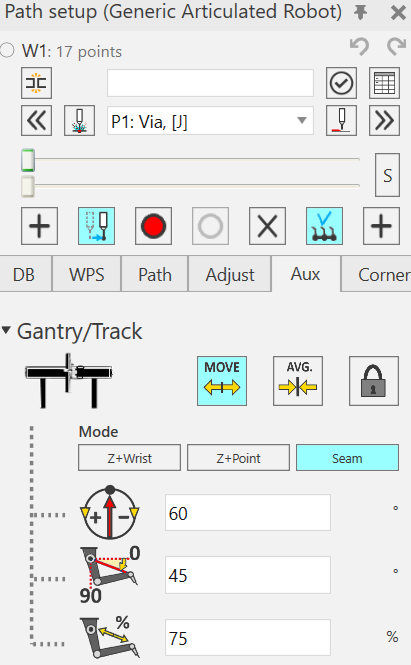This screenshot has height=665, width=411.
Task: Switch to the Path tab
Action: (x=155, y=274)
